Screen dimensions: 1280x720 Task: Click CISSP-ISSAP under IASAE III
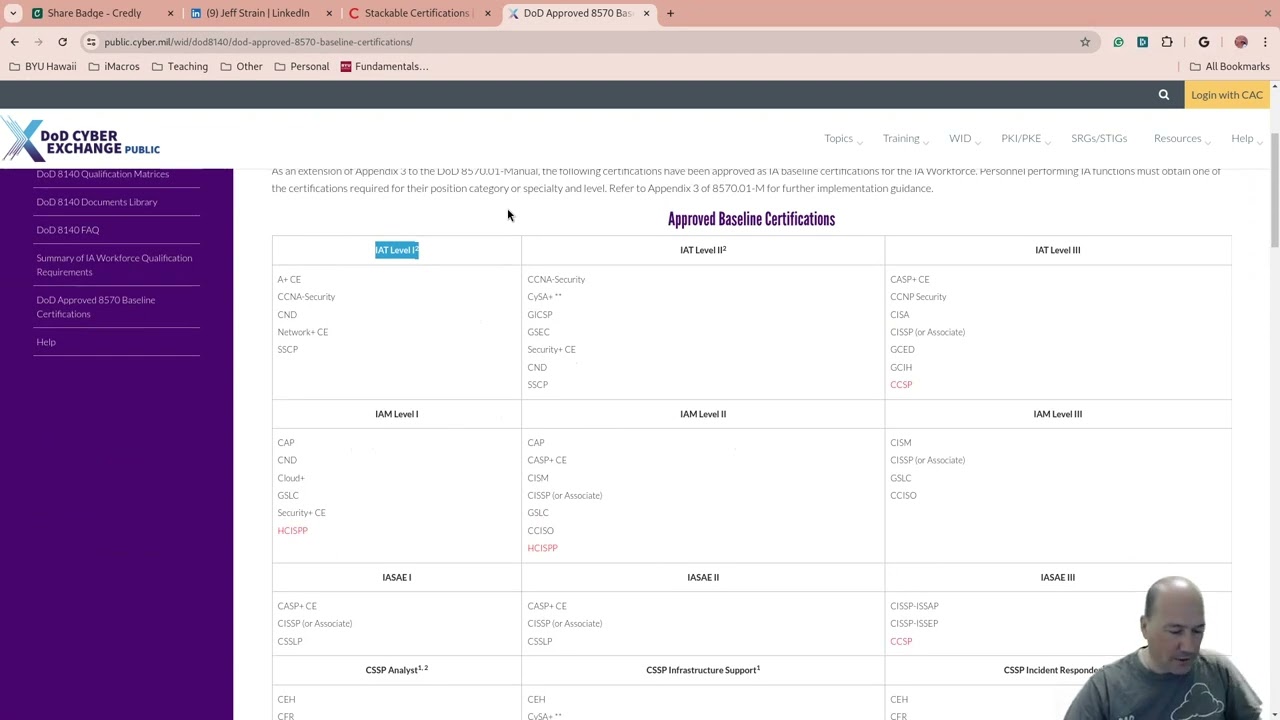coord(914,606)
